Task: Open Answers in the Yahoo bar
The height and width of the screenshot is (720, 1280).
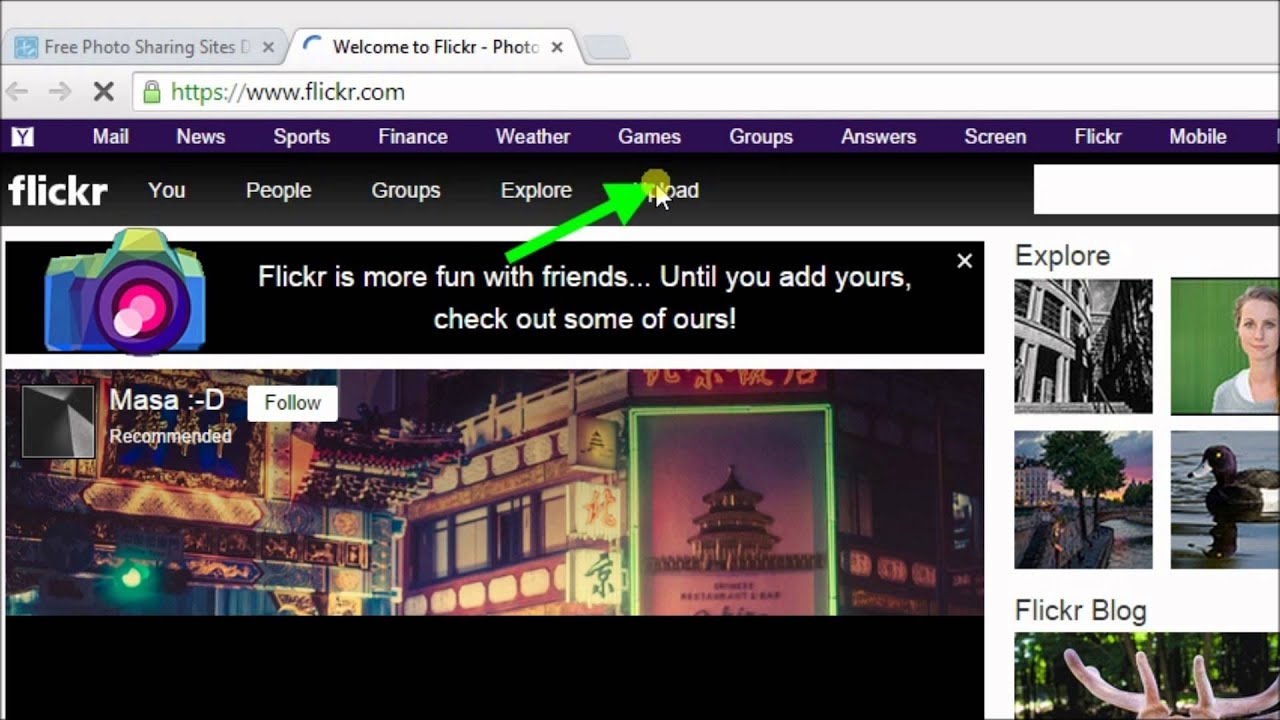Action: pos(879,137)
